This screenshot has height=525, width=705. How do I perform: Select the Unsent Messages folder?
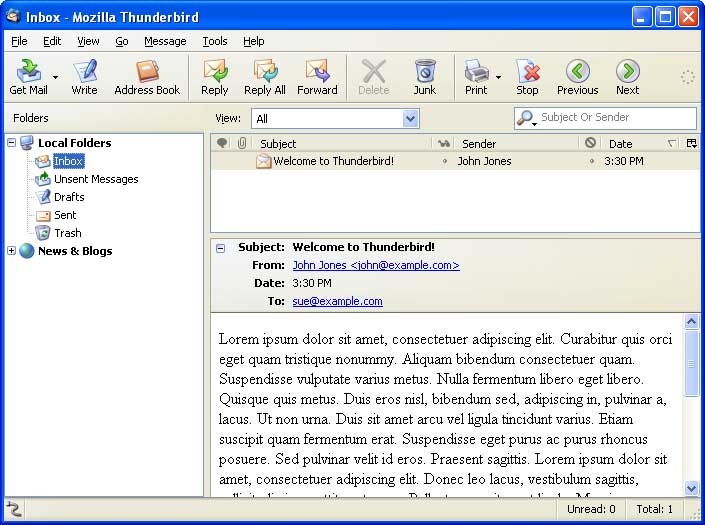click(96, 179)
